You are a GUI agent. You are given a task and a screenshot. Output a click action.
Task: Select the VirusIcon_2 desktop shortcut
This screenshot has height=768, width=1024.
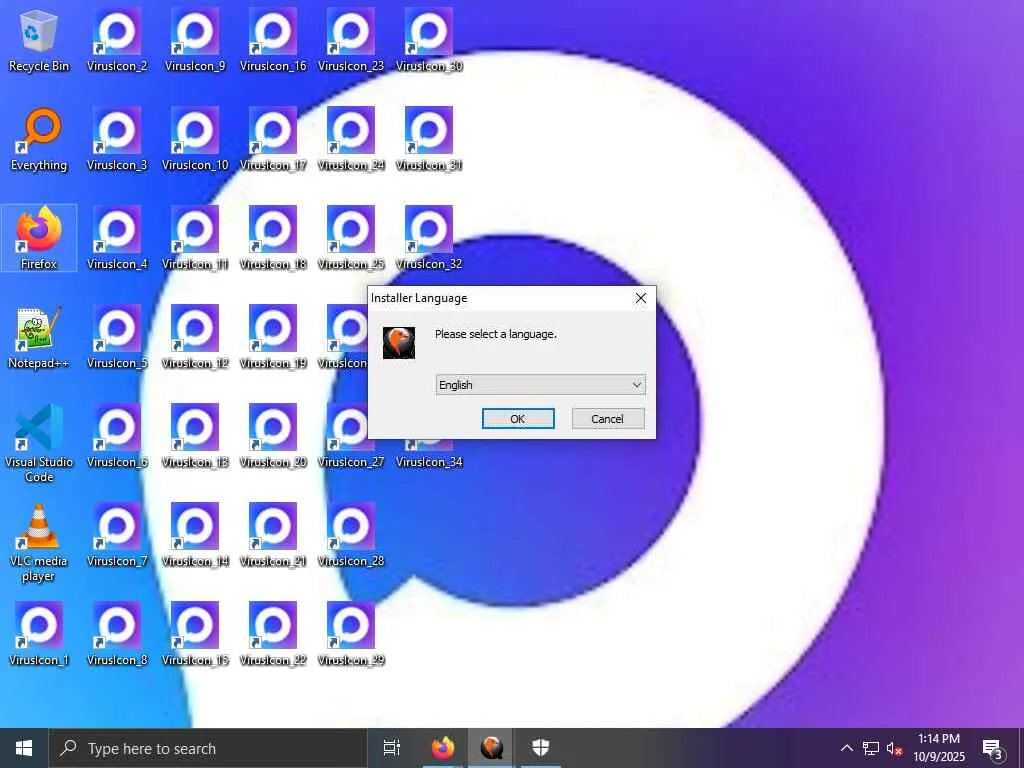(117, 40)
